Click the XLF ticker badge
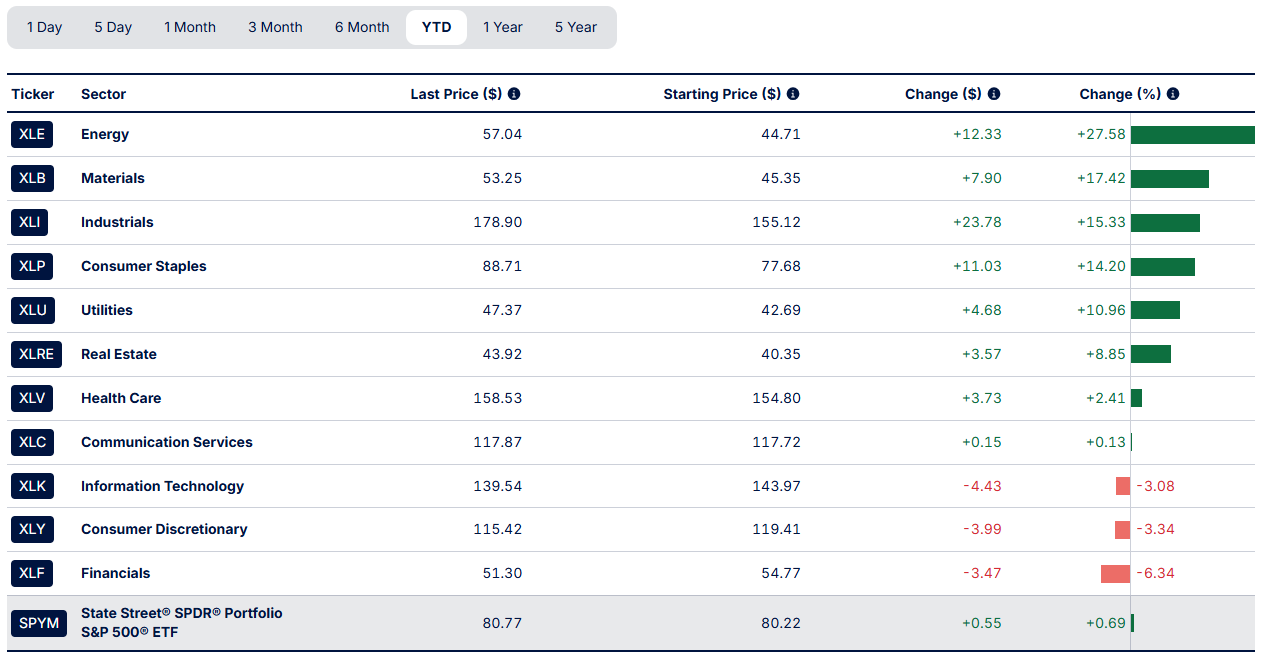The image size is (1261, 655). [x=32, y=573]
